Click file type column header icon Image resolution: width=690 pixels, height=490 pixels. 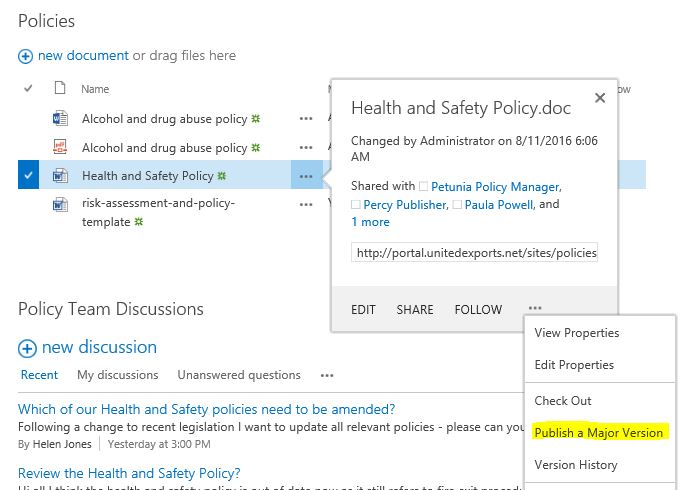[x=59, y=89]
